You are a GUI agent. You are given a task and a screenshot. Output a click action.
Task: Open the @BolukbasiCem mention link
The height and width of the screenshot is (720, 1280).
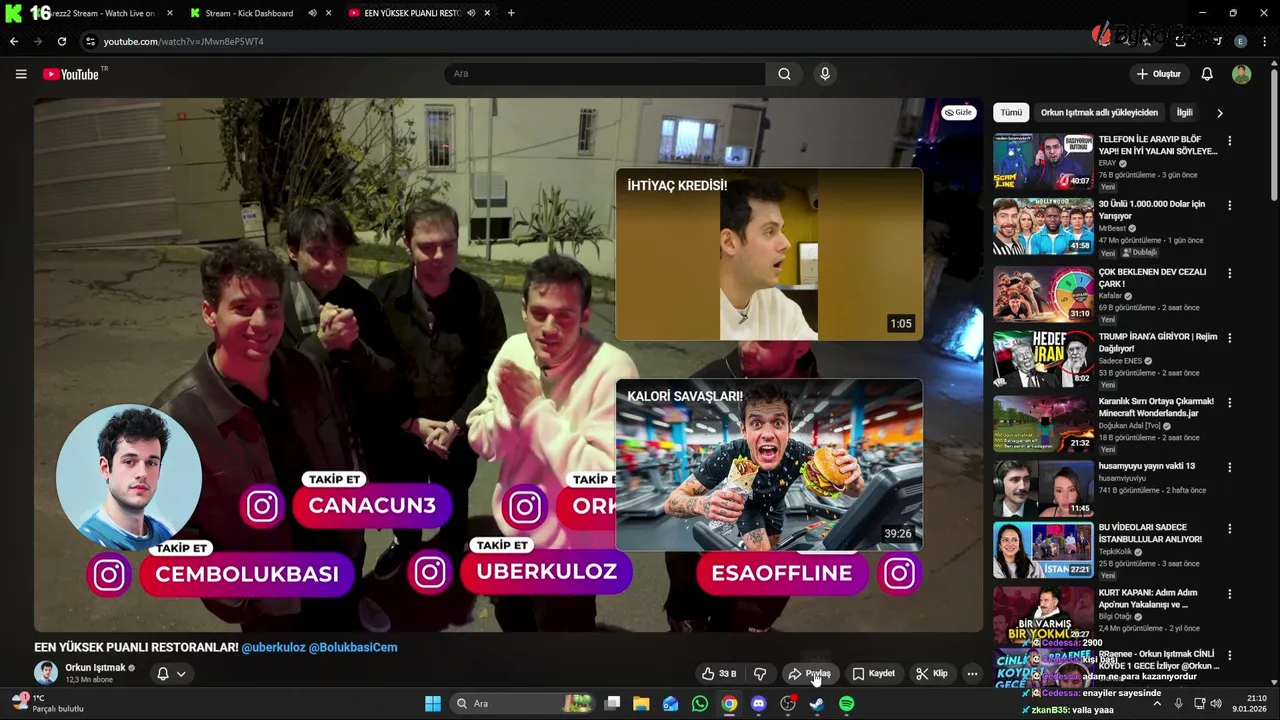pos(353,647)
